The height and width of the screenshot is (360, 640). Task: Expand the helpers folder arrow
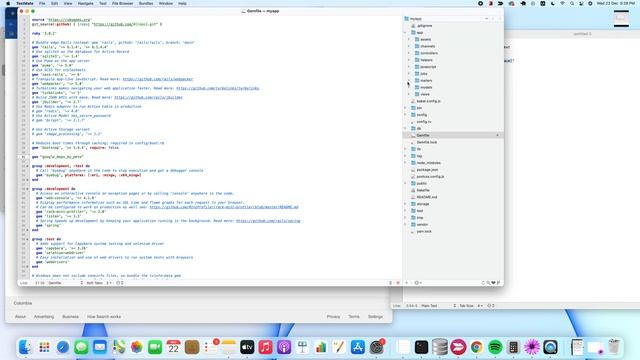tap(409, 60)
